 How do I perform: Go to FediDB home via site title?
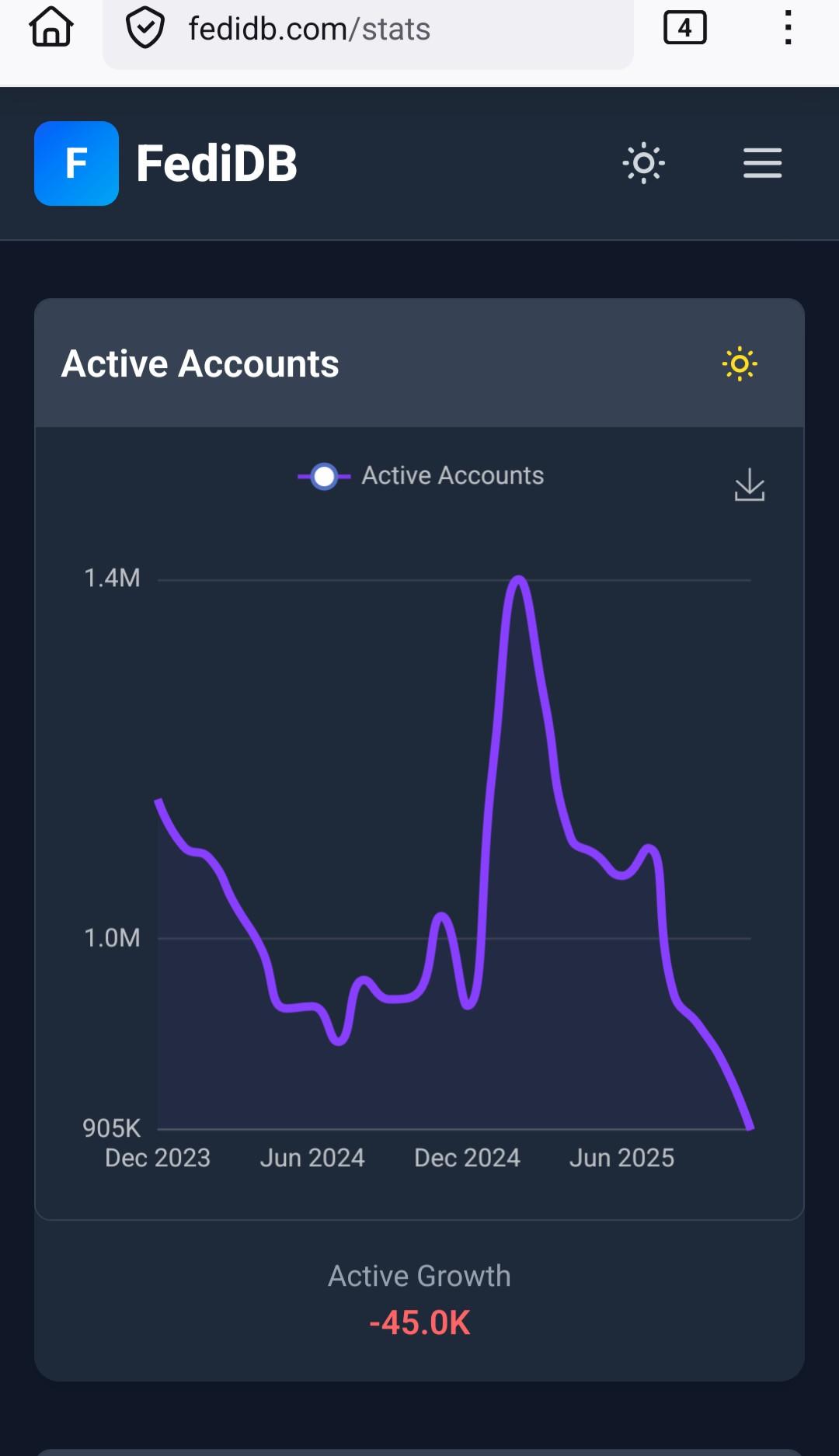(x=217, y=164)
